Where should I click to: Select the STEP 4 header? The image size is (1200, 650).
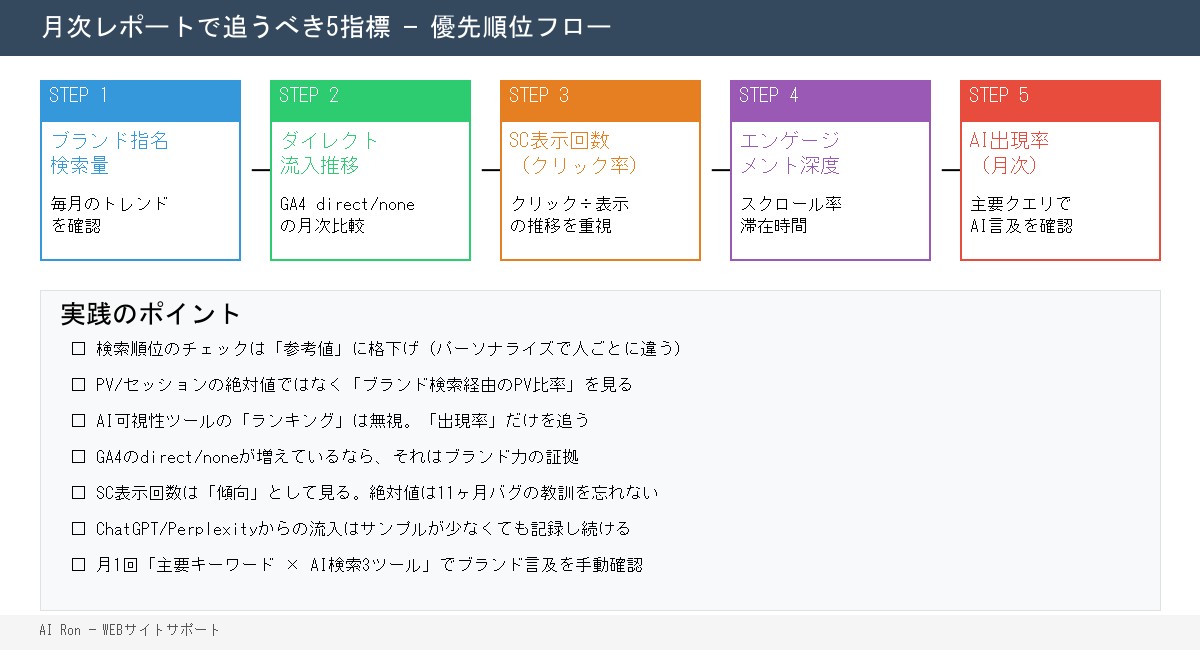coord(830,100)
